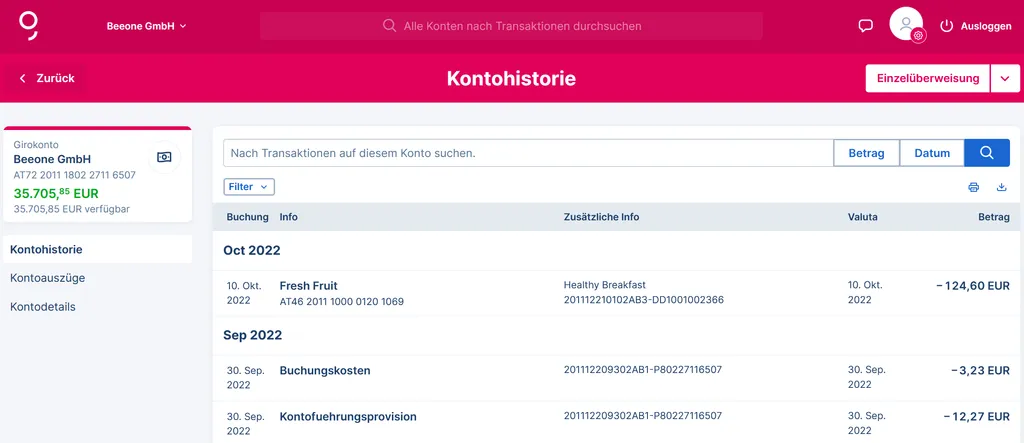Open the Beeone GmbH company dropdown

coord(146,26)
